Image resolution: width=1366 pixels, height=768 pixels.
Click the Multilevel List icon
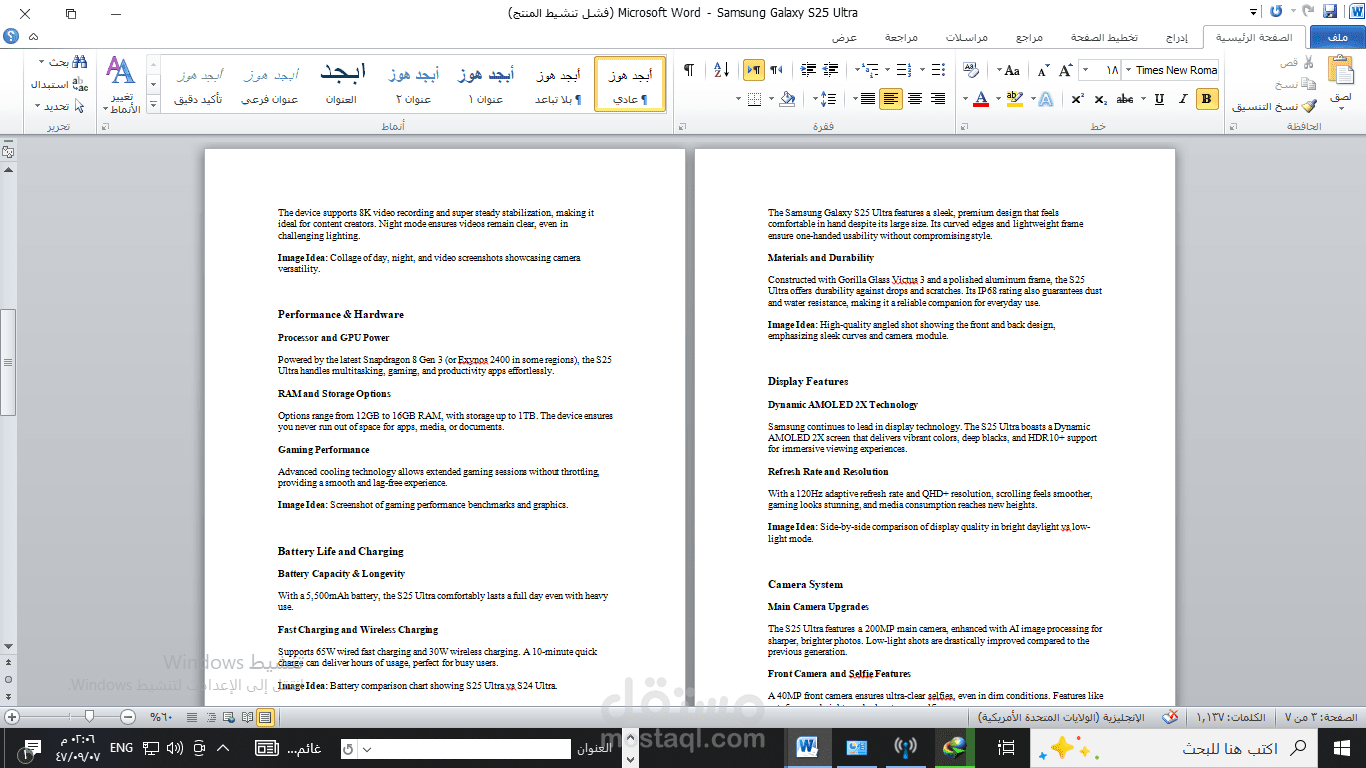871,70
